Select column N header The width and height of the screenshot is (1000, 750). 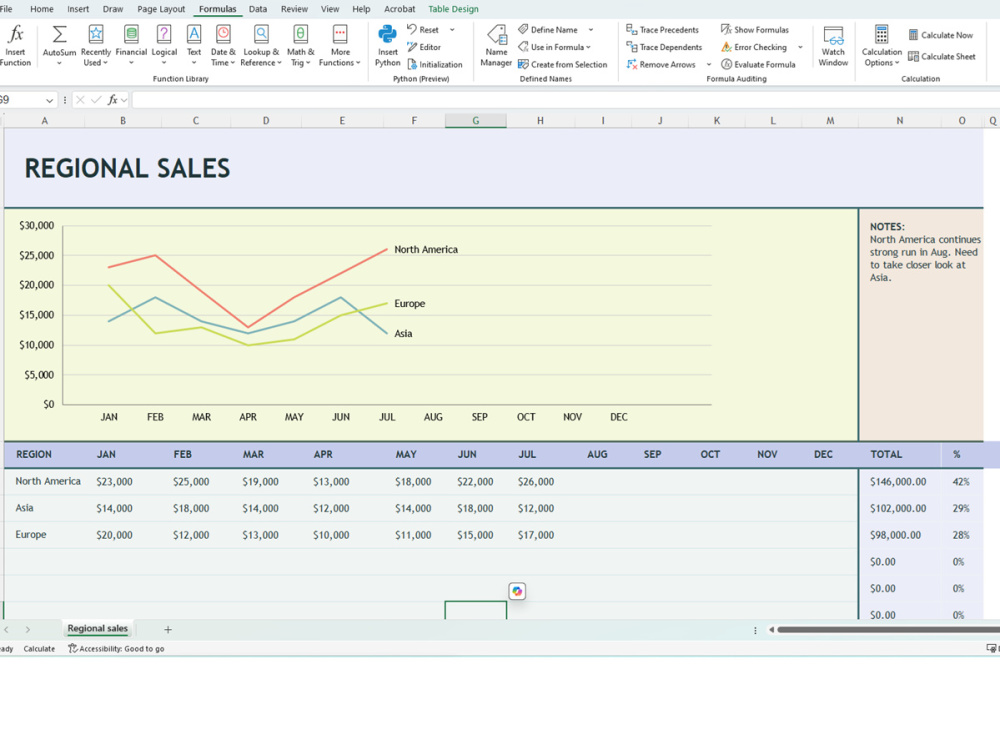click(899, 121)
